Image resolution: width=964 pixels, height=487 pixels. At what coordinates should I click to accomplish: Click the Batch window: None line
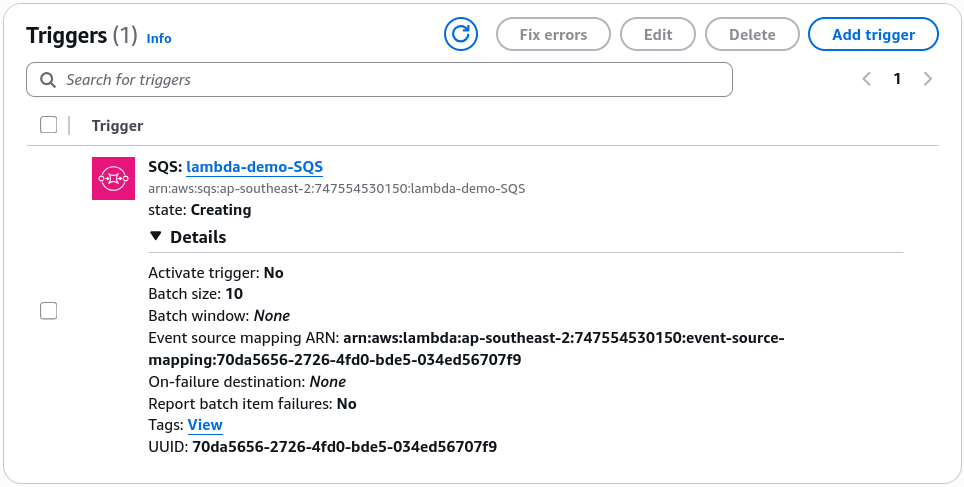[x=219, y=316]
